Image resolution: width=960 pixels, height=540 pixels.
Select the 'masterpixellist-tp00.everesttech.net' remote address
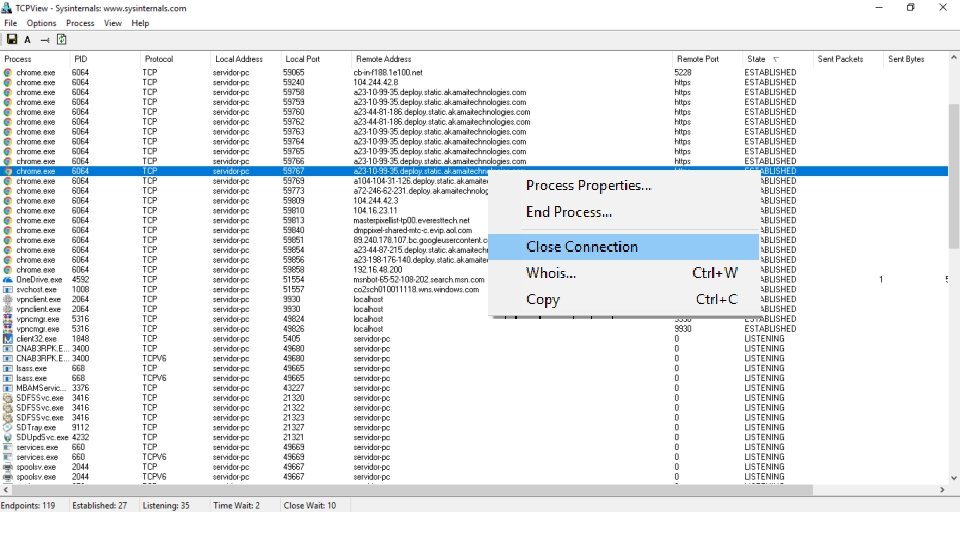coord(411,220)
